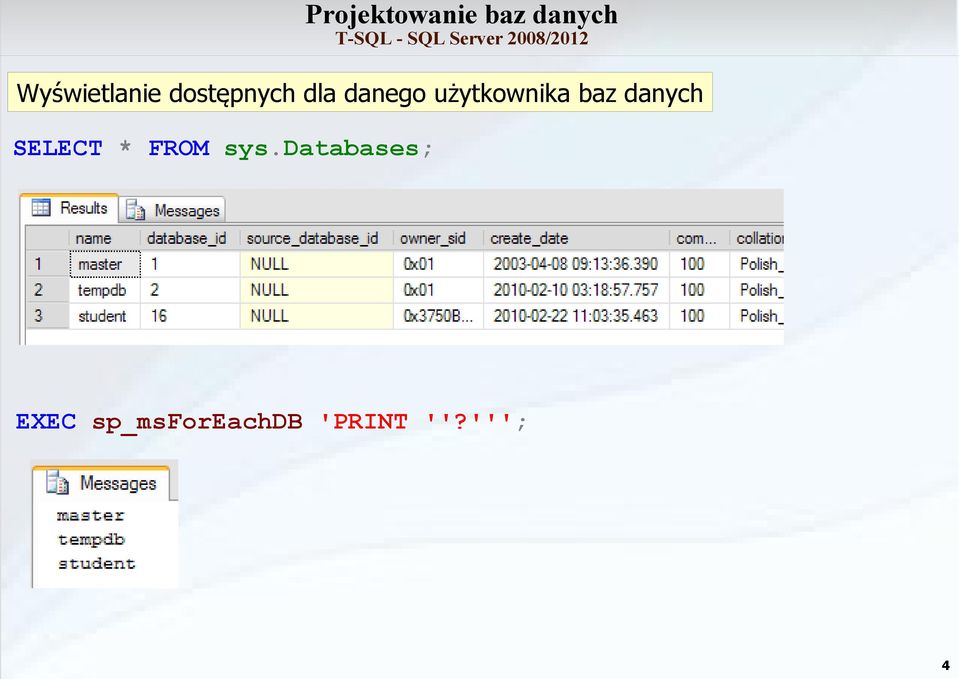Image resolution: width=959 pixels, height=679 pixels.
Task: Click row header number 2
Action: click(x=47, y=290)
